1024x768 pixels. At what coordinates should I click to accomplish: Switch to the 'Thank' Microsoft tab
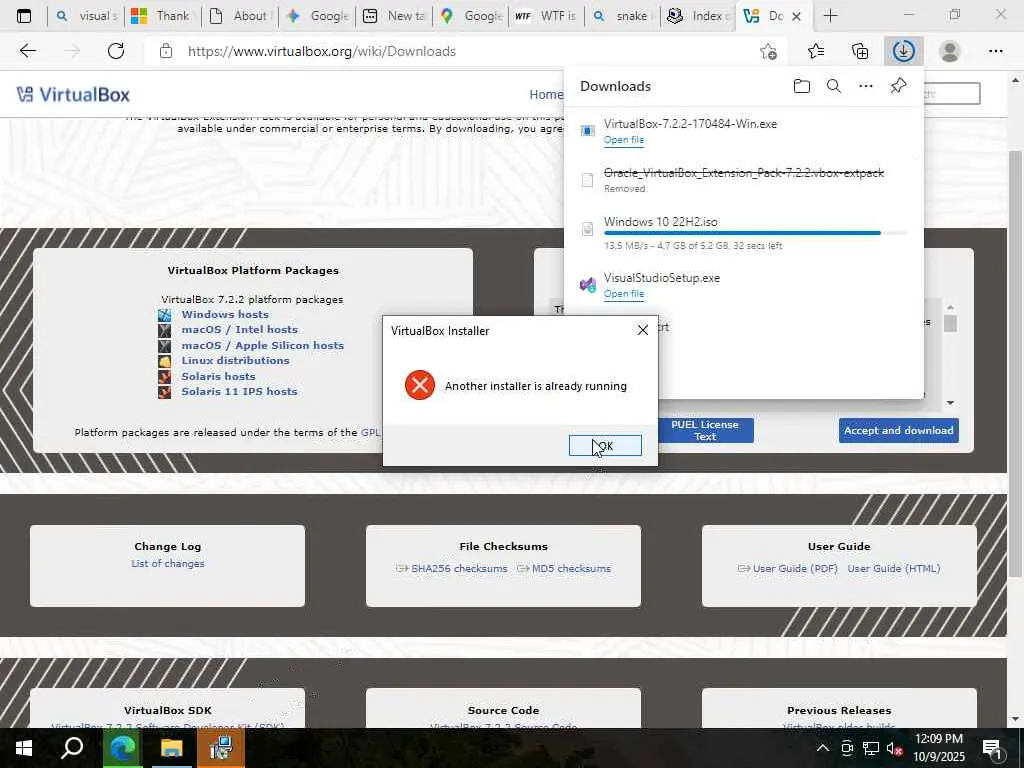[x=163, y=16]
